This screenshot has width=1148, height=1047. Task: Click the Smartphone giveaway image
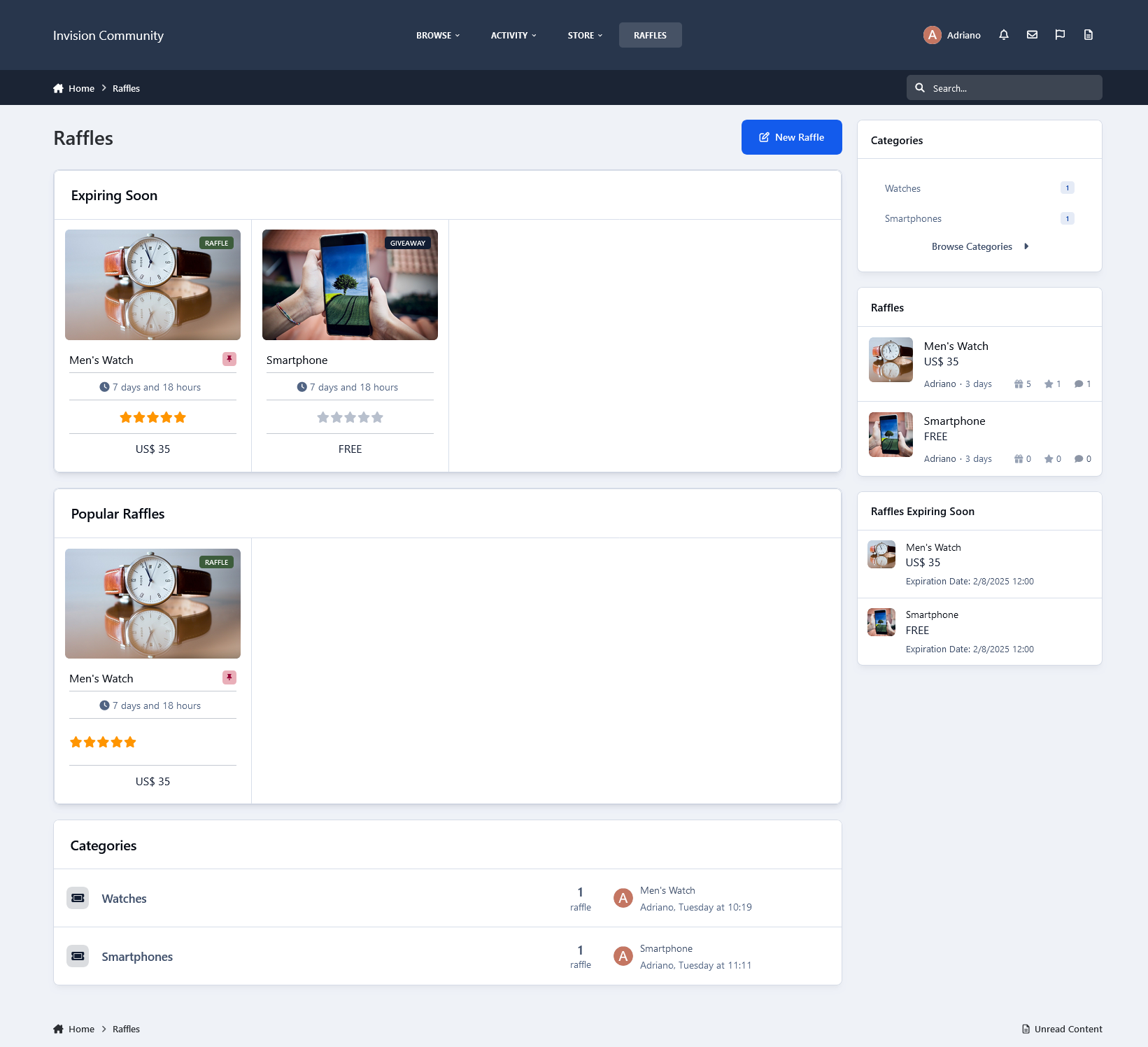(x=350, y=285)
